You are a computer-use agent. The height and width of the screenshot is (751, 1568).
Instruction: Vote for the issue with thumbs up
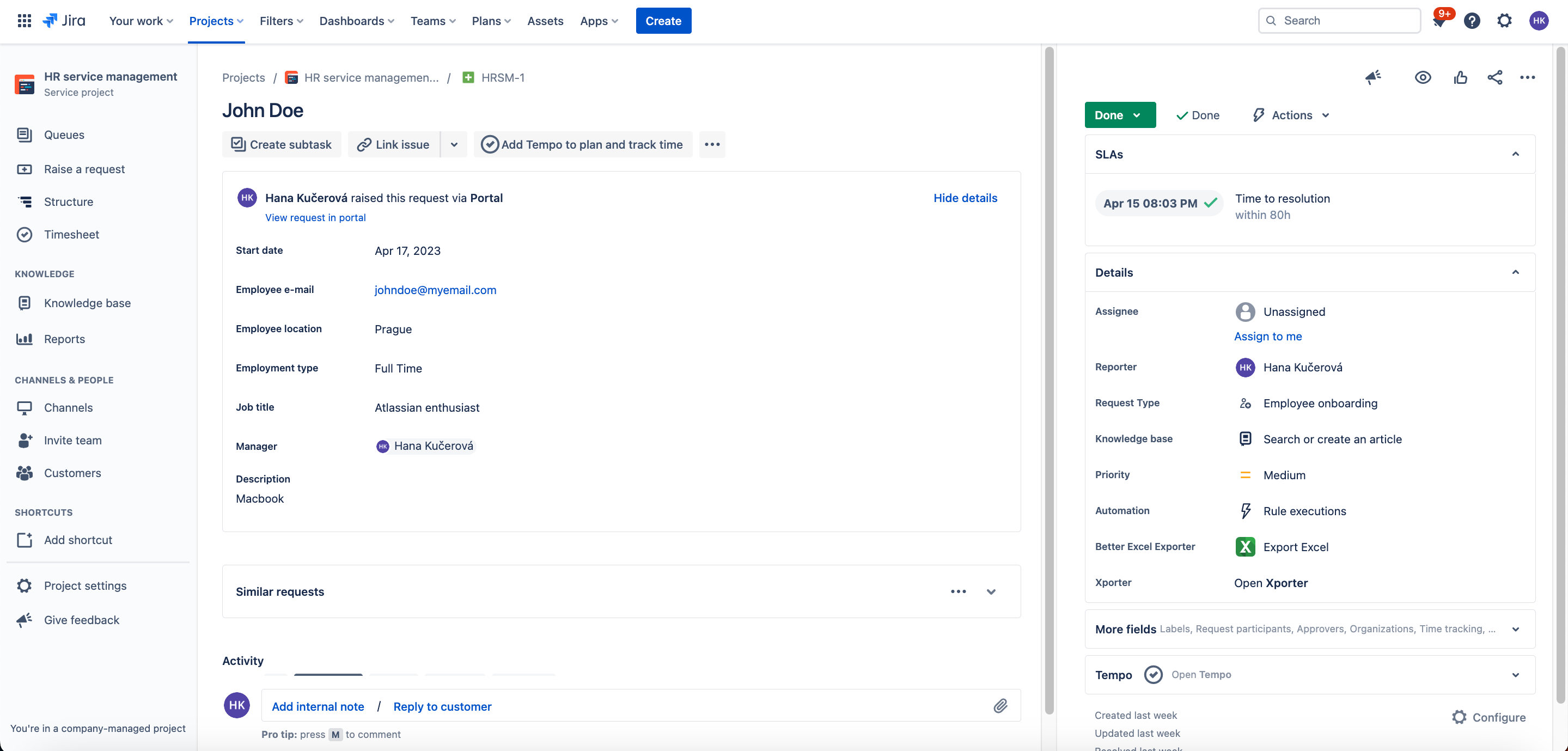(x=1460, y=78)
